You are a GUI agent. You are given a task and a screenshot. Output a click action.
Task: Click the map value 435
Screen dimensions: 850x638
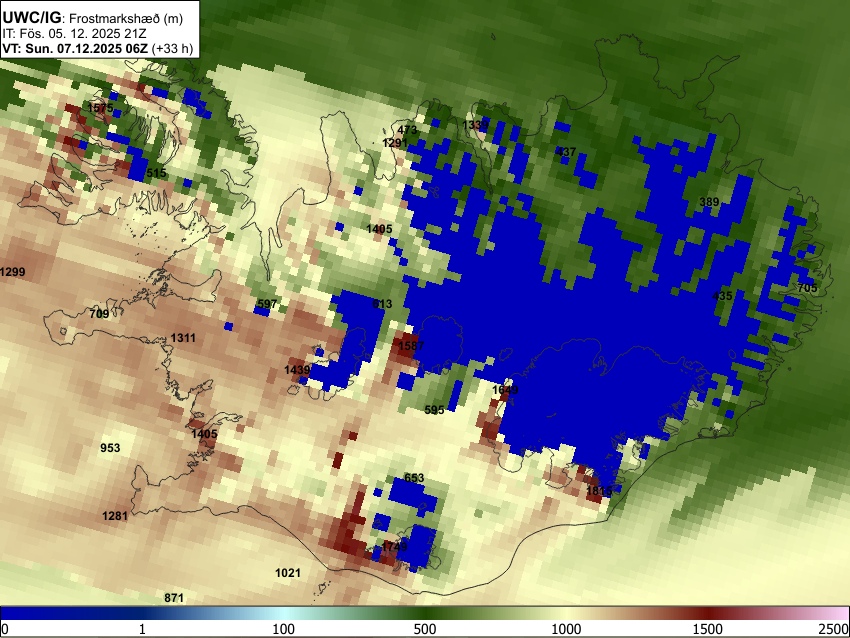pos(722,296)
